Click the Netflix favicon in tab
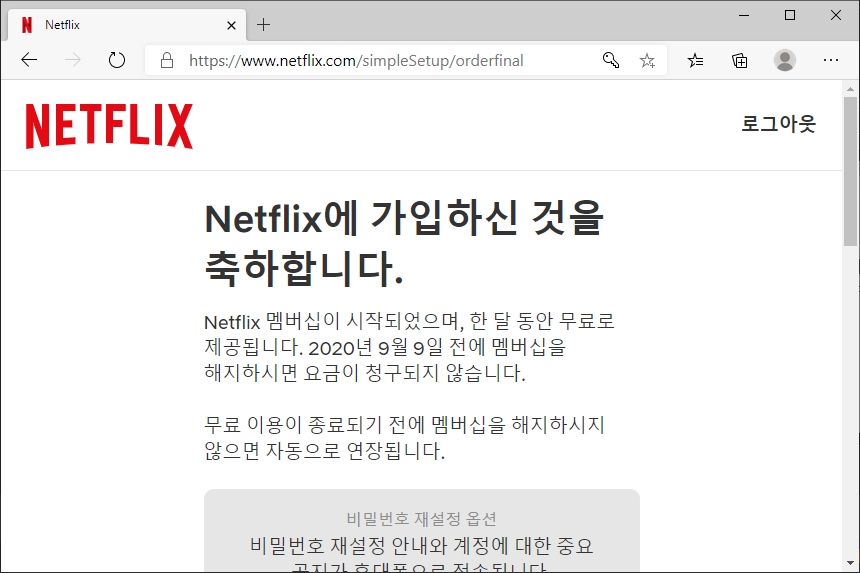Image resolution: width=860 pixels, height=573 pixels. point(26,25)
